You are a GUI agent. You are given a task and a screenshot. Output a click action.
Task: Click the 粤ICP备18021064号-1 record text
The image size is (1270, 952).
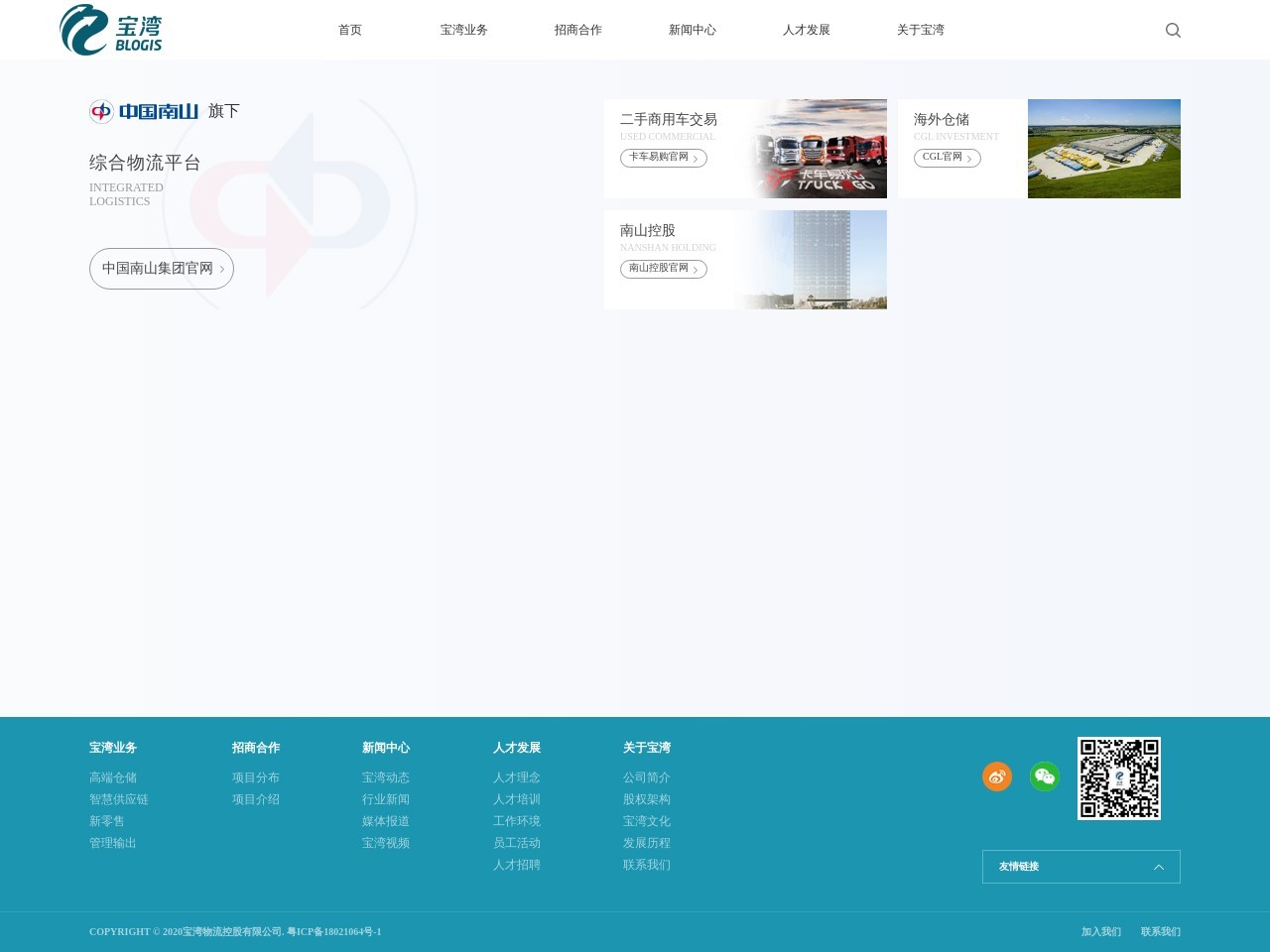pyautogui.click(x=333, y=932)
